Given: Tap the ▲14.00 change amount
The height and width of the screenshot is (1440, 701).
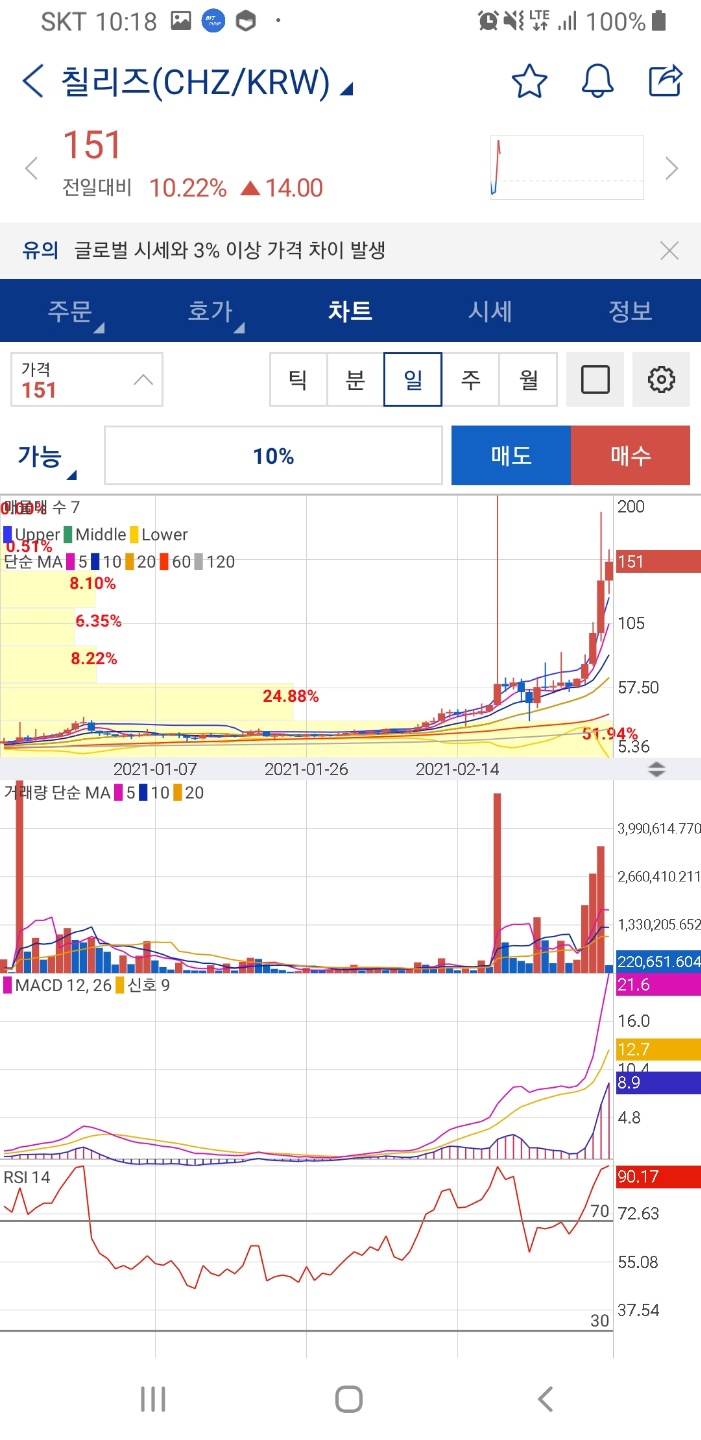Looking at the screenshot, I should tap(282, 188).
